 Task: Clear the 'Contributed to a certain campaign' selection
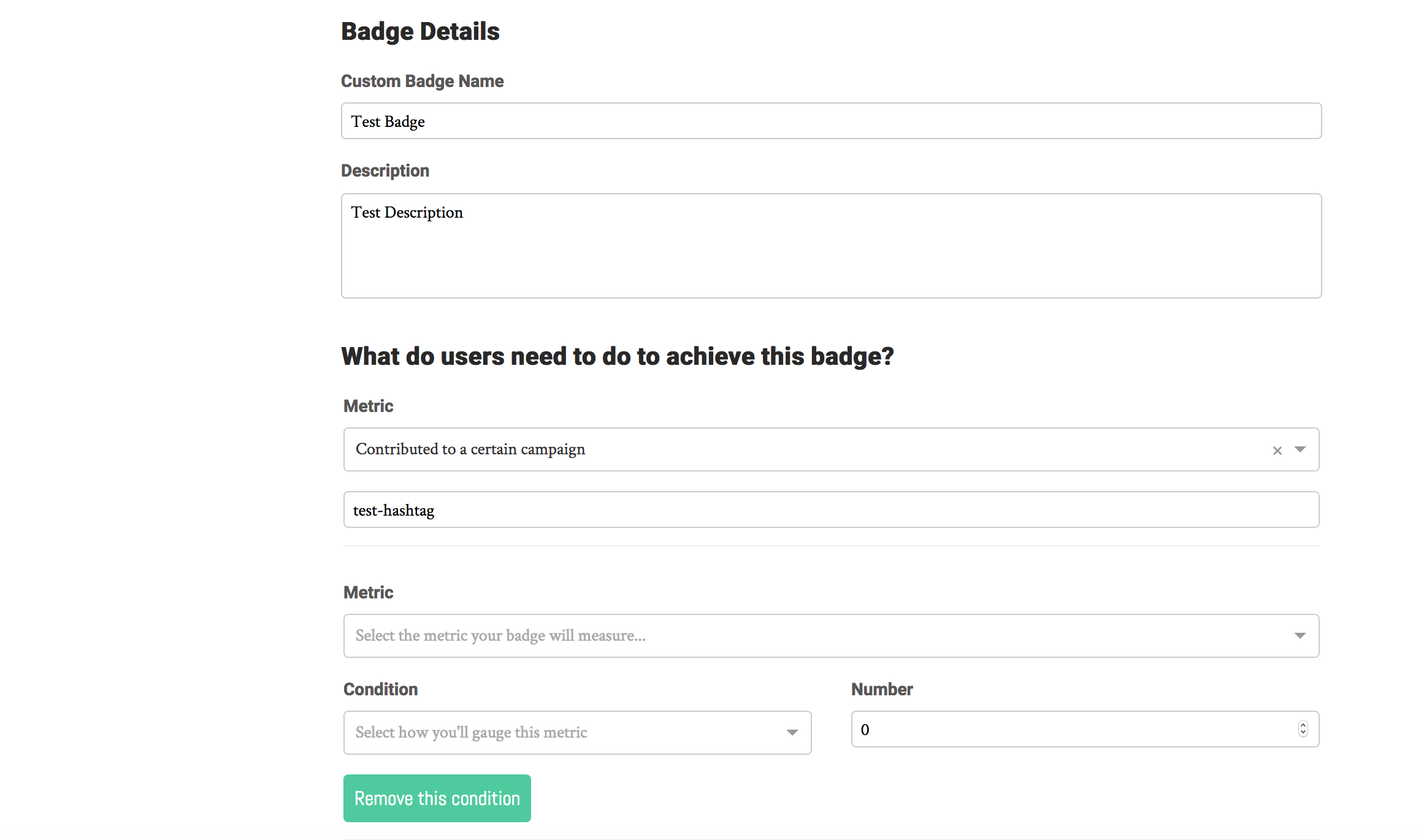coord(1277,451)
